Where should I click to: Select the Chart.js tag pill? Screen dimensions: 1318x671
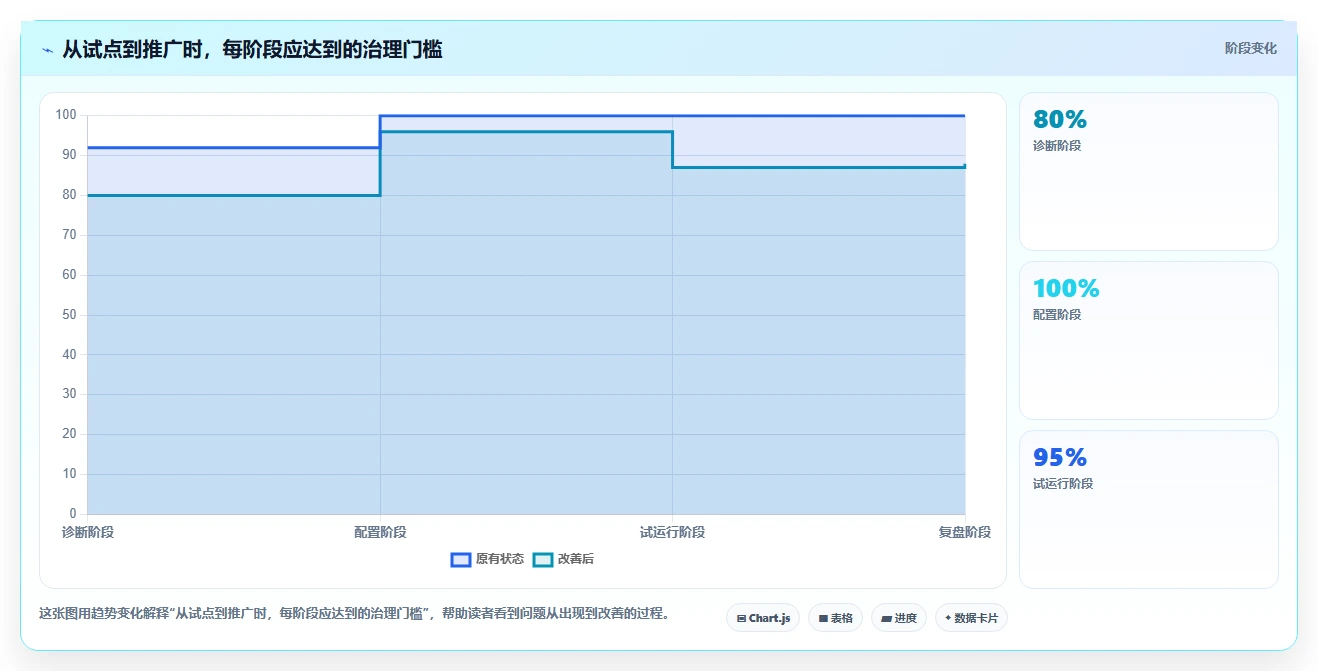pos(763,618)
